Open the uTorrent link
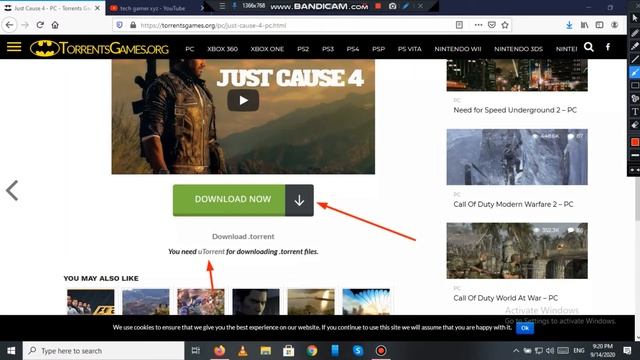The image size is (640, 360). tap(211, 251)
